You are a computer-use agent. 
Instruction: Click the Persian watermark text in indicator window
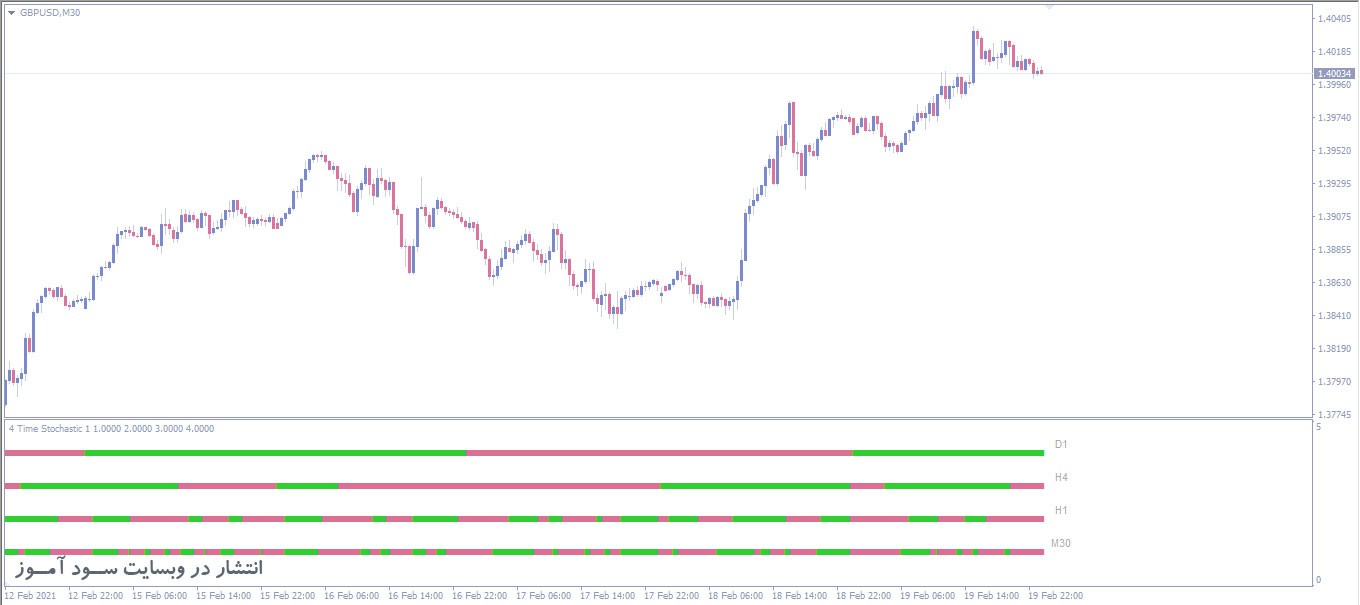click(x=140, y=568)
